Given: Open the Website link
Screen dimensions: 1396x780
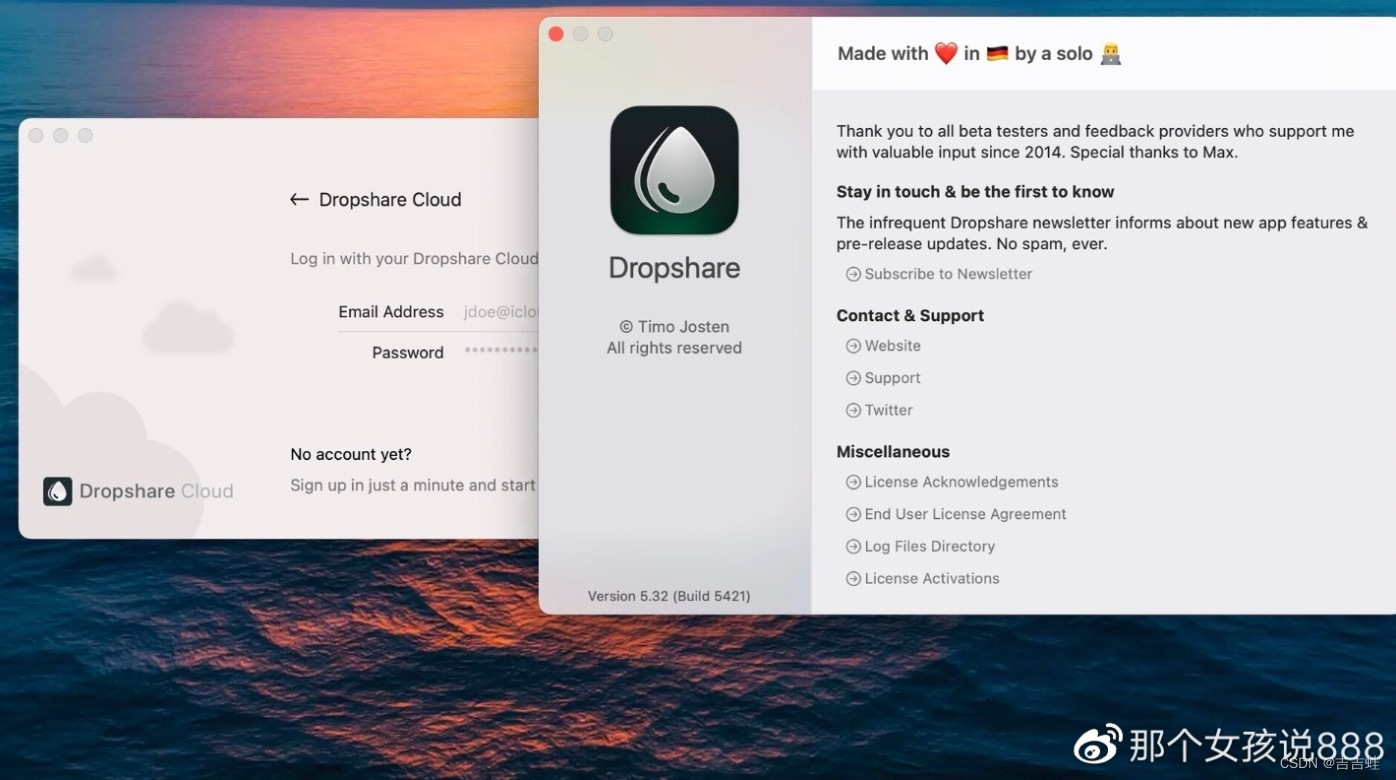Looking at the screenshot, I should (x=893, y=346).
